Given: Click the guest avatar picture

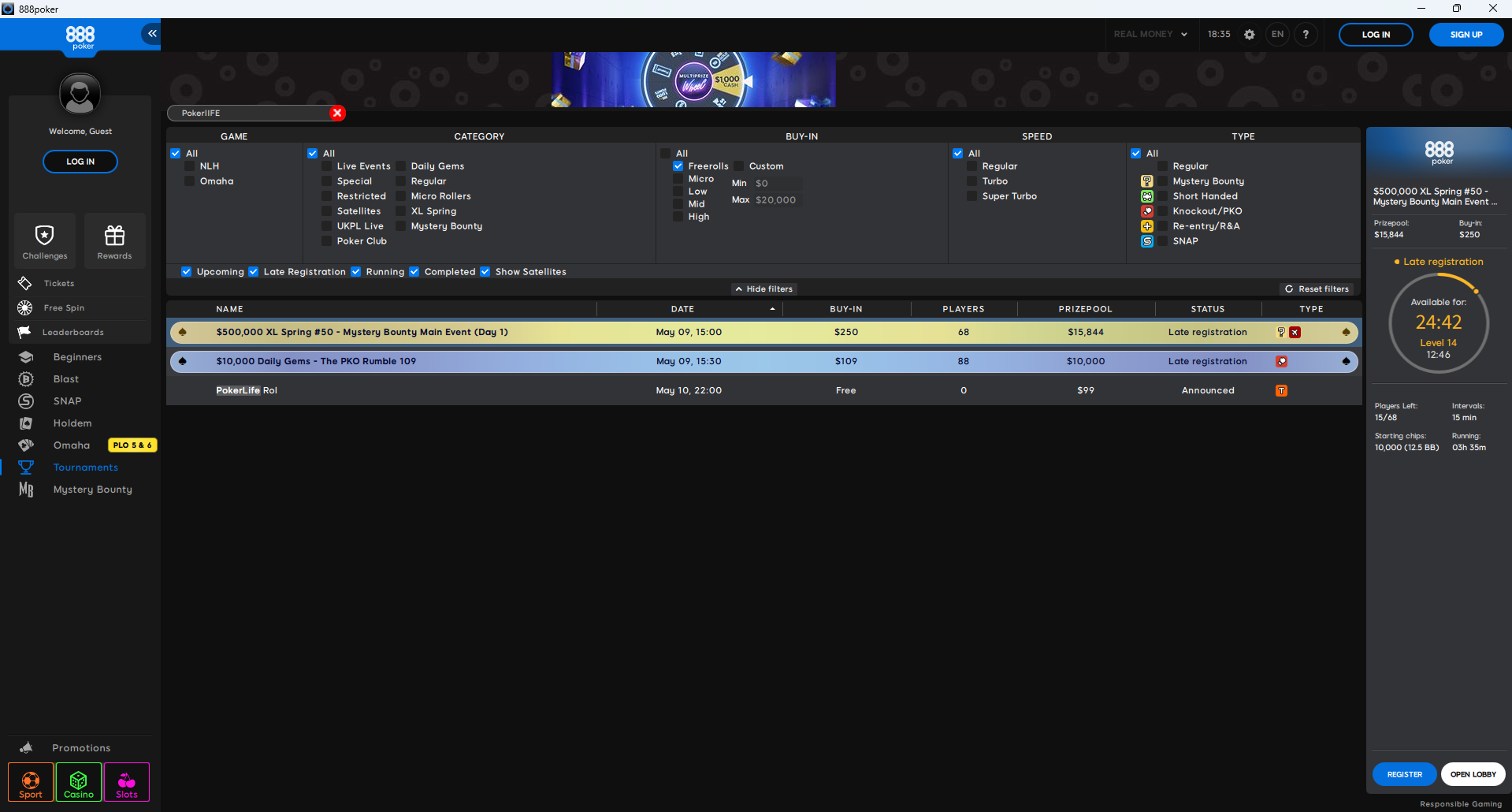Looking at the screenshot, I should (80, 94).
